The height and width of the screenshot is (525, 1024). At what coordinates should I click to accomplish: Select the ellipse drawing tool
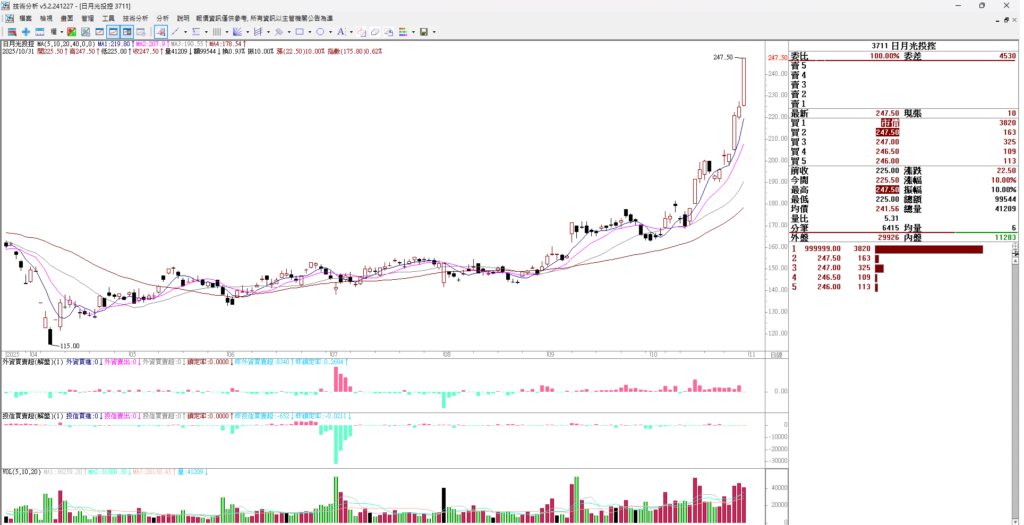click(320, 32)
